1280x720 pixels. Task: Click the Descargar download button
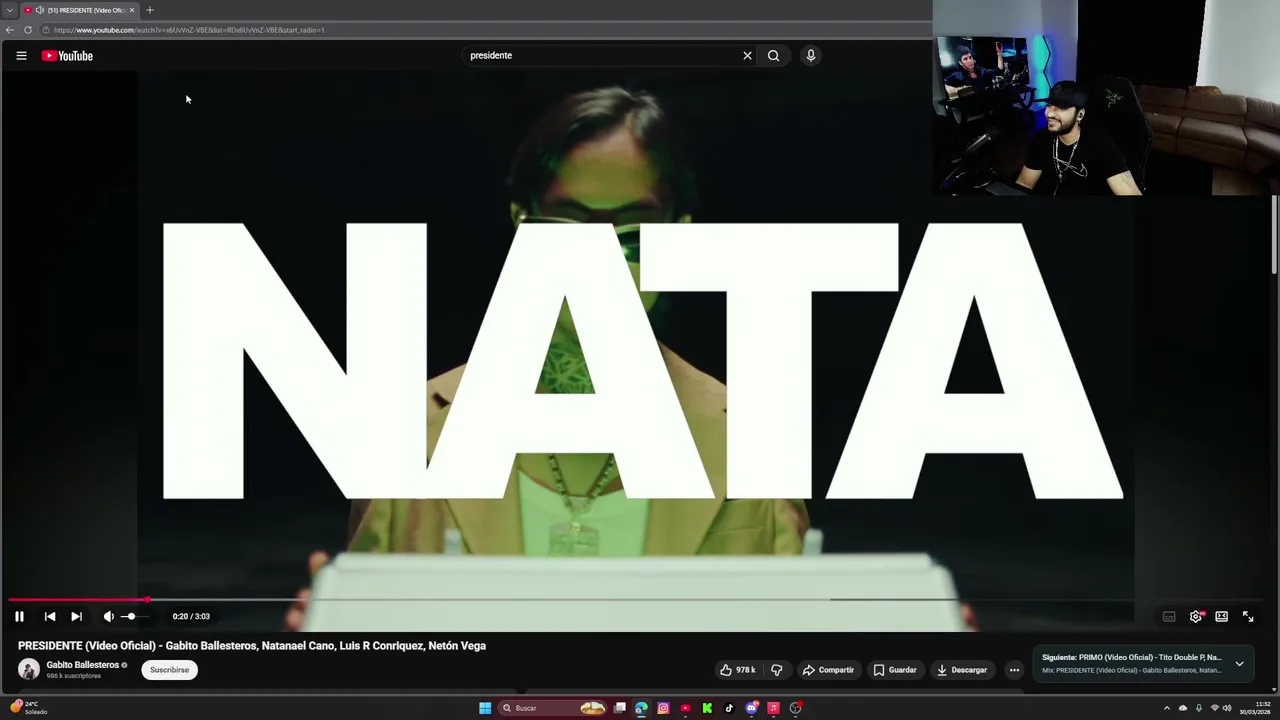pos(962,670)
